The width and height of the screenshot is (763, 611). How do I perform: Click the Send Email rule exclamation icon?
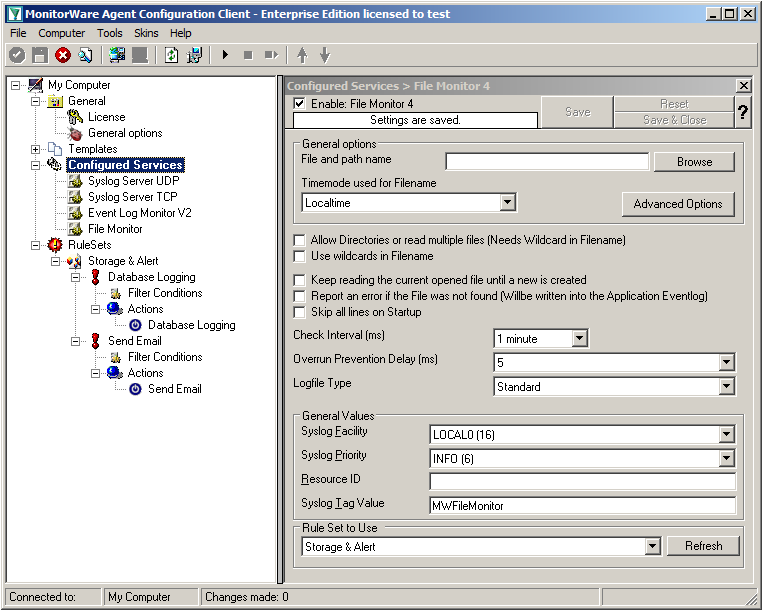pos(95,341)
